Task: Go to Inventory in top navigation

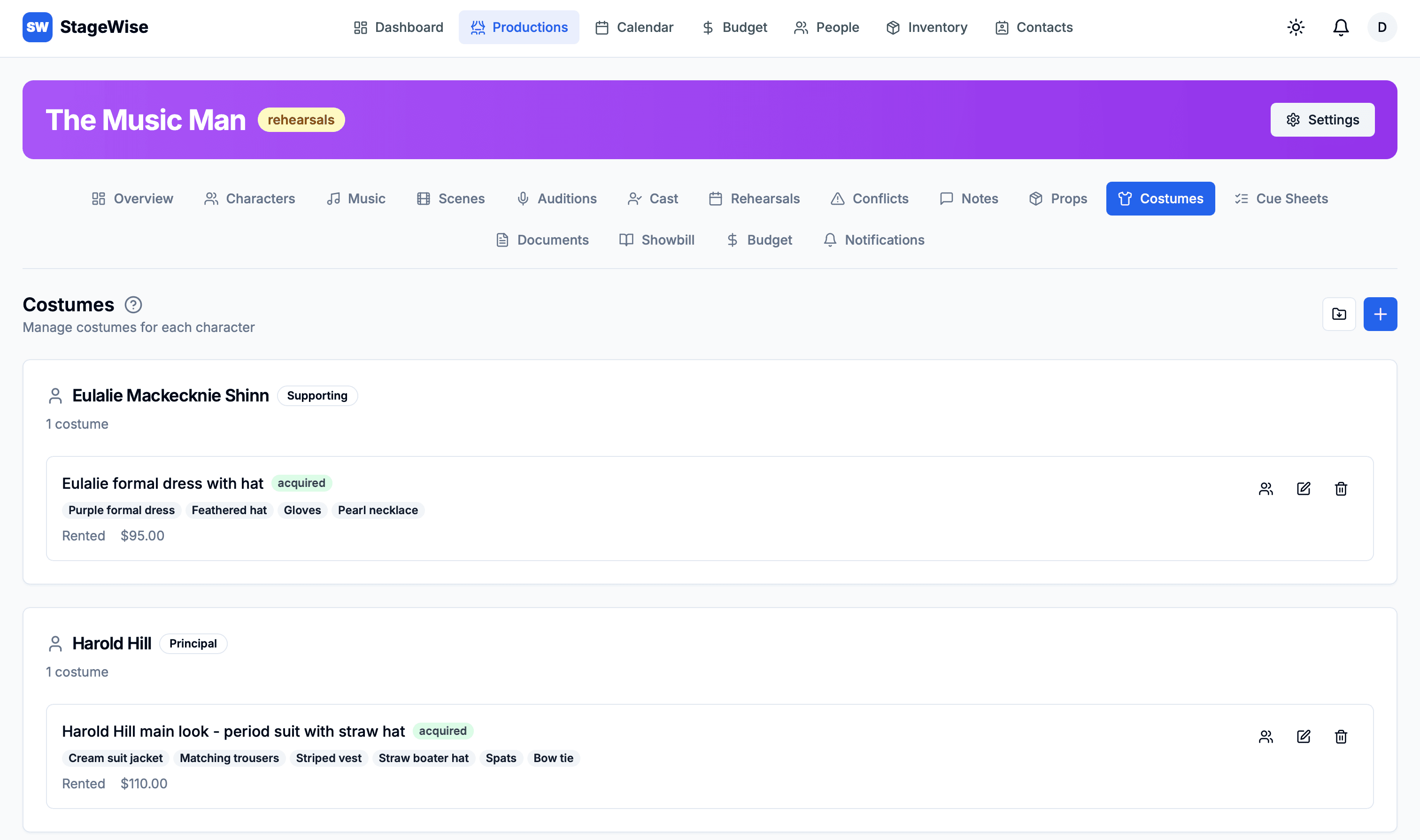Action: coord(926,27)
